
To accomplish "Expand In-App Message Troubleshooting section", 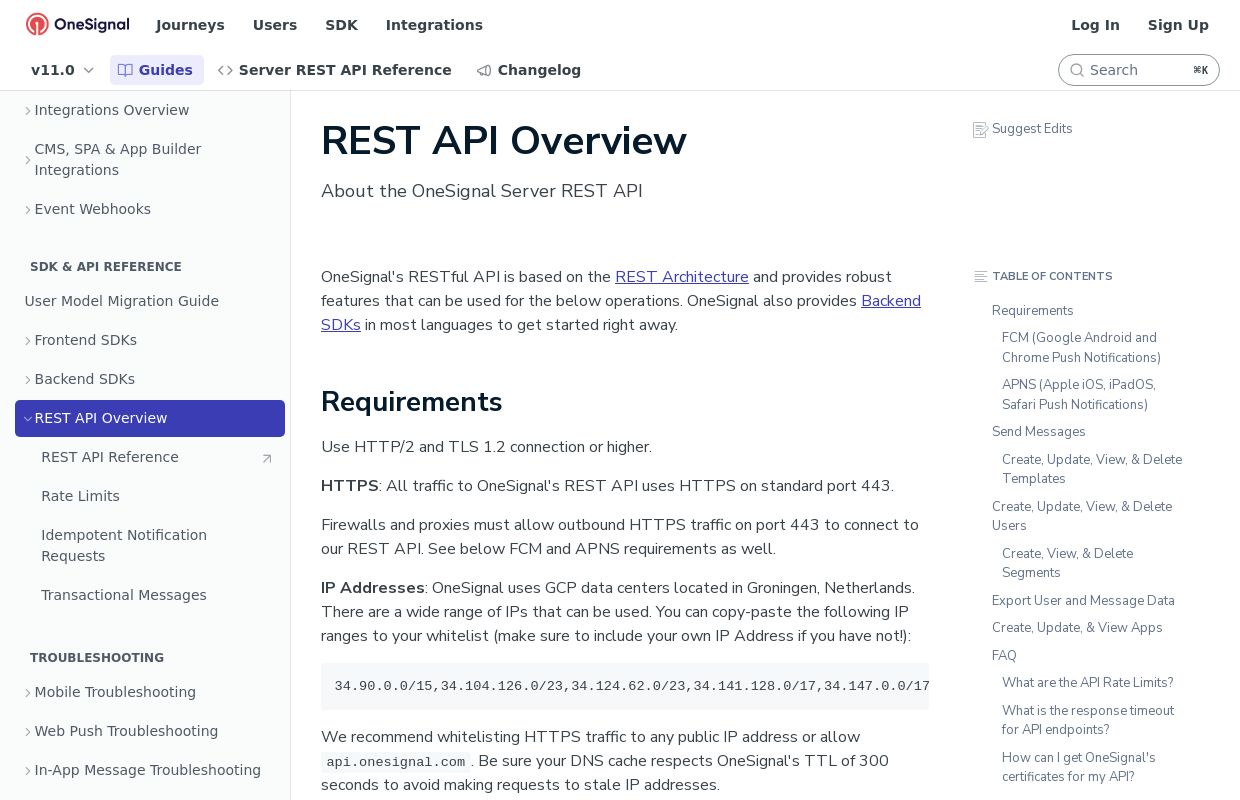I will click(28, 771).
